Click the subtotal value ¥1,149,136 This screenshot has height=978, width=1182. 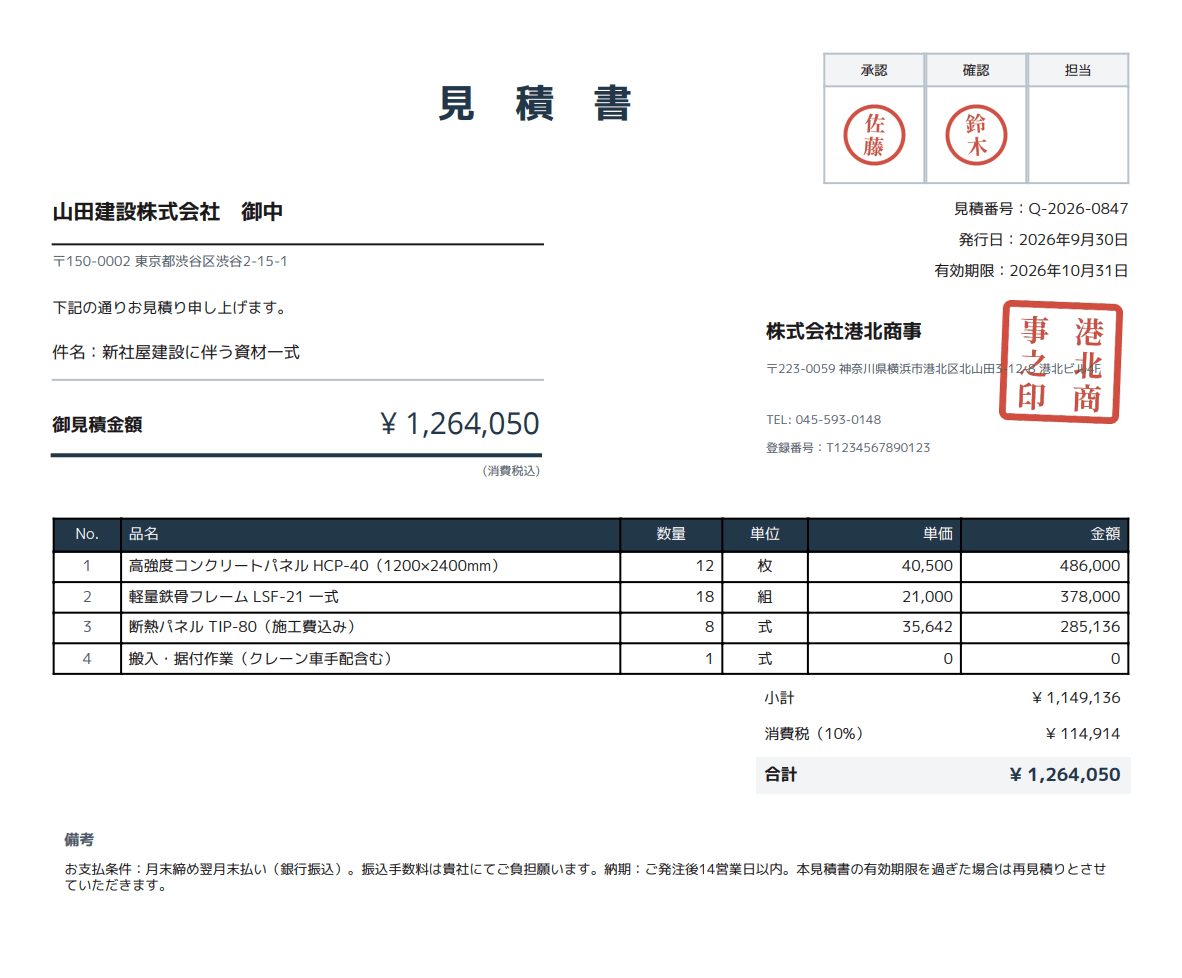point(1076,698)
